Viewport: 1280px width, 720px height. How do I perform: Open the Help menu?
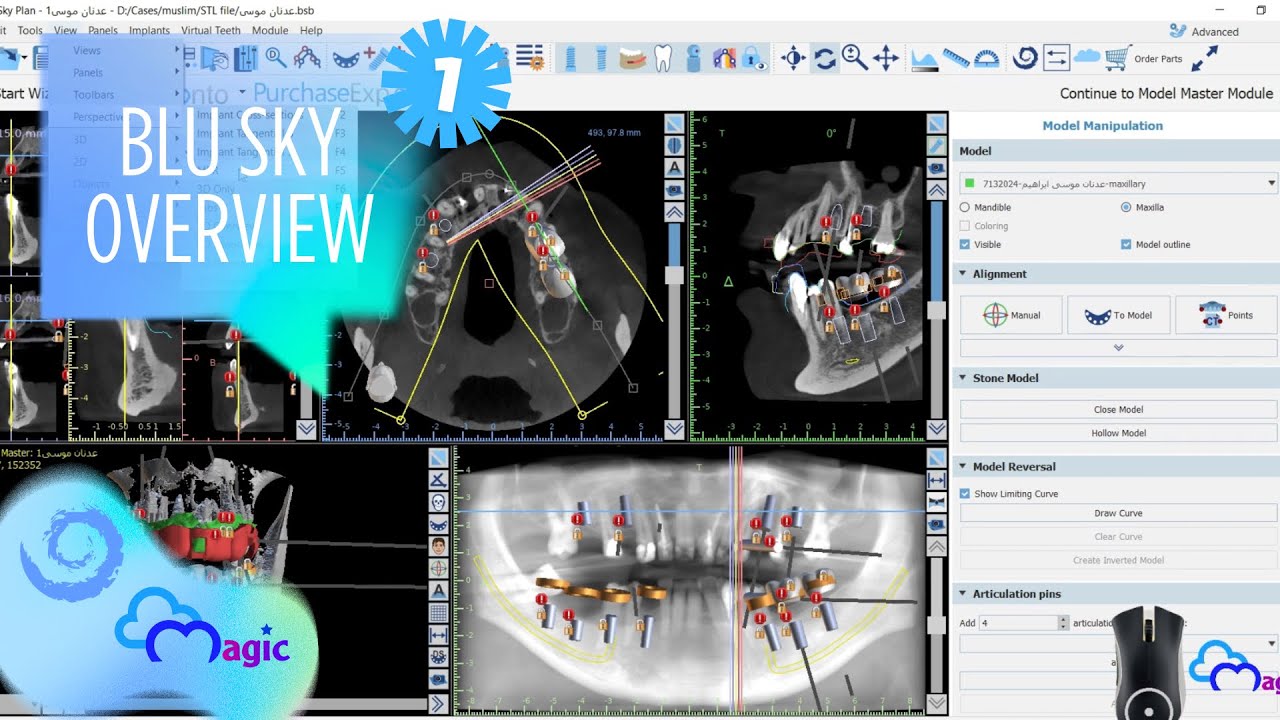[311, 31]
